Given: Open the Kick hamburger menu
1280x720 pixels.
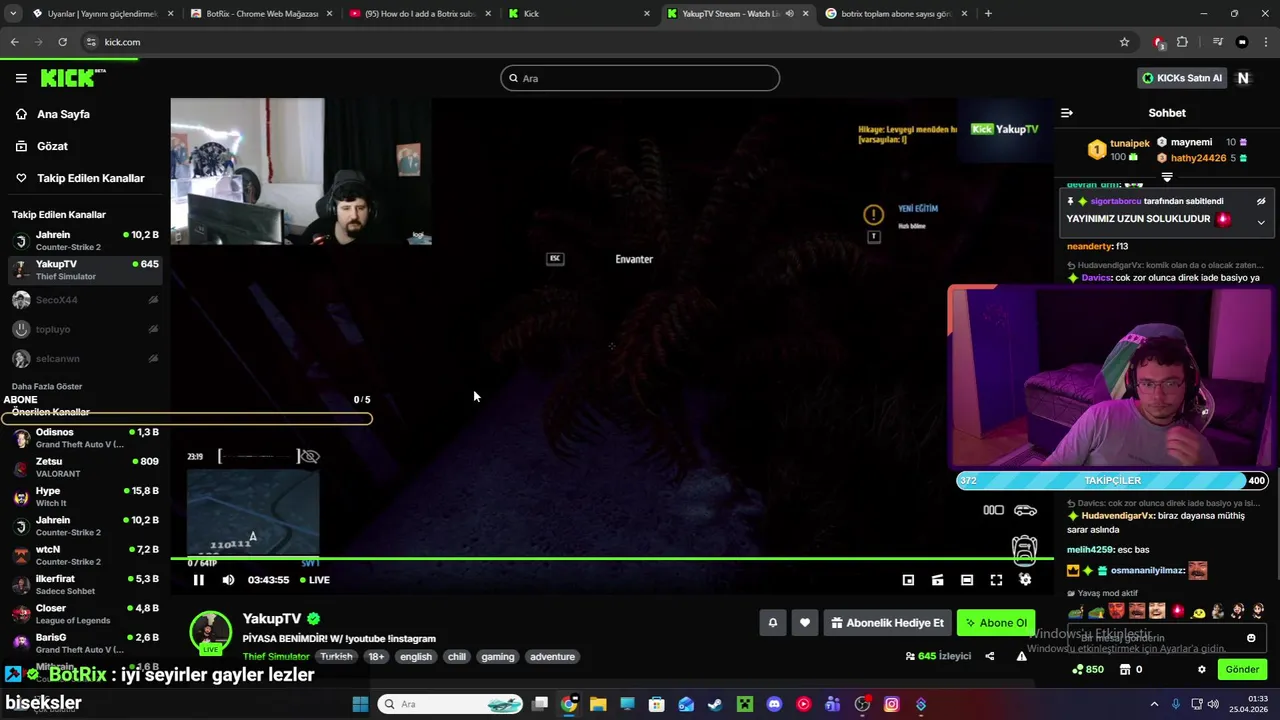Looking at the screenshot, I should (x=21, y=78).
